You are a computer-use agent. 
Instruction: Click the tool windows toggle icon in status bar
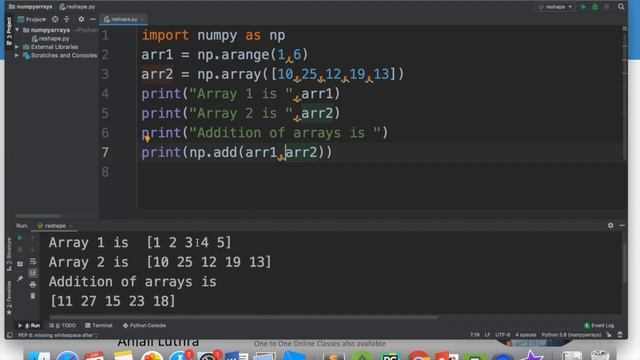coord(10,335)
